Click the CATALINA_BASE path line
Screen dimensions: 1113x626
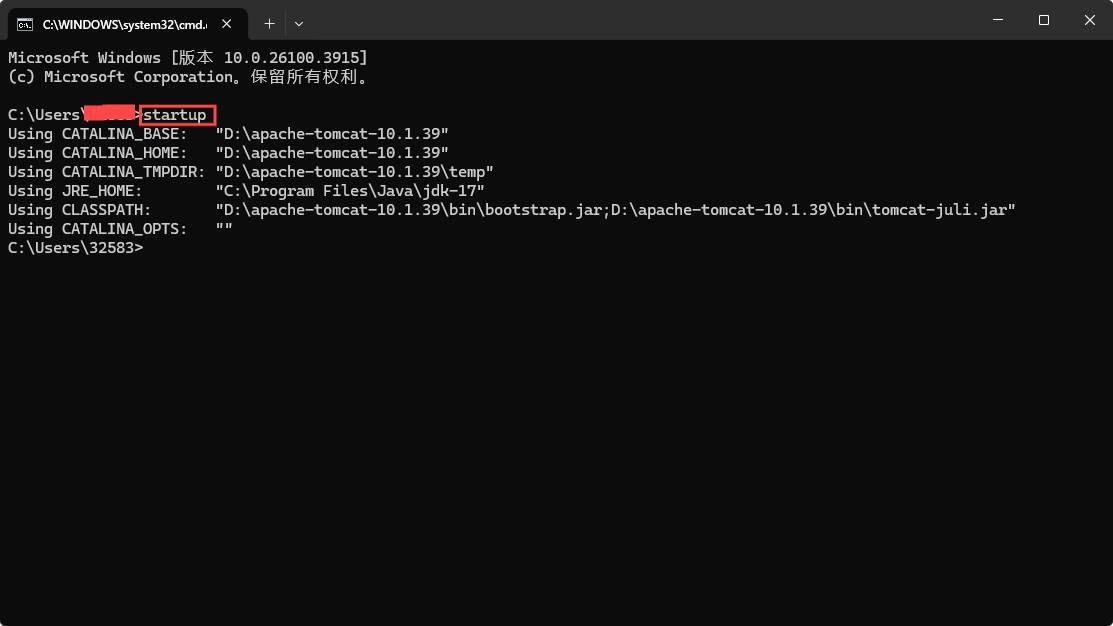pyautogui.click(x=330, y=133)
